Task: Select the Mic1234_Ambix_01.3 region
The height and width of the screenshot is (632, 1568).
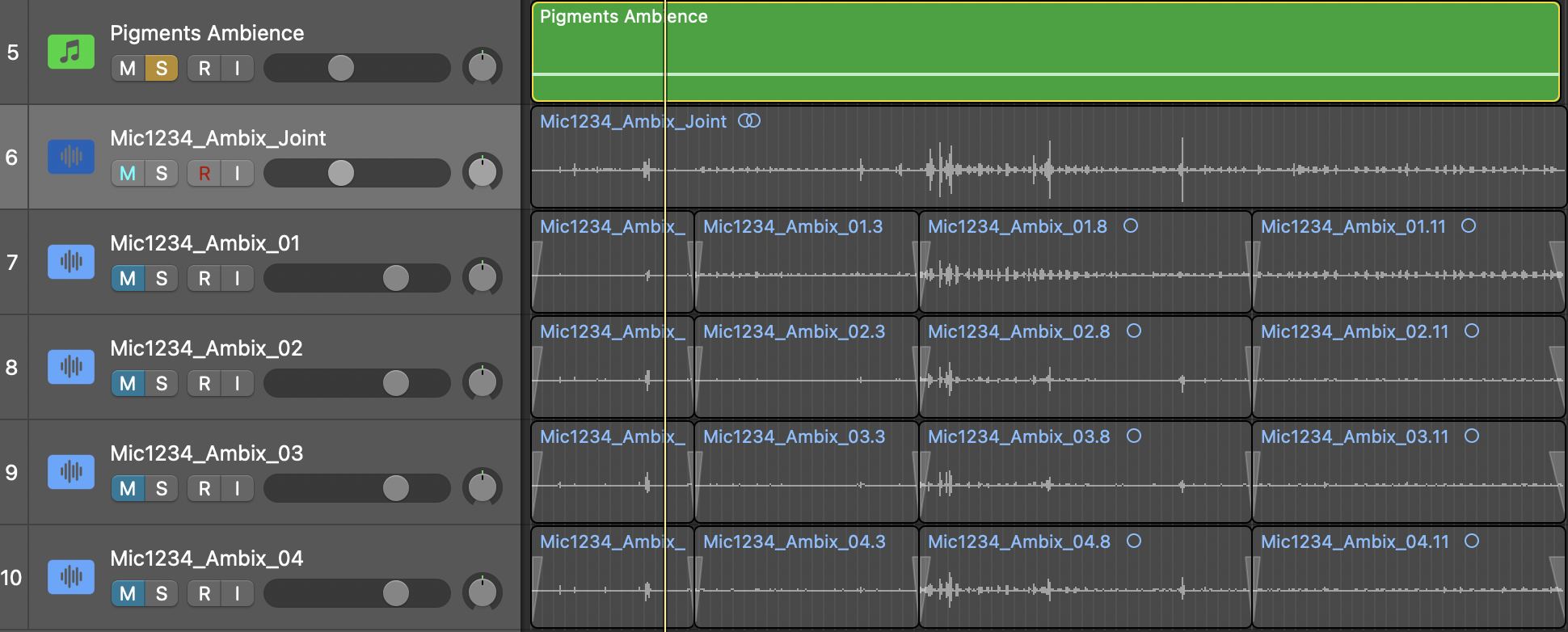Action: click(807, 262)
